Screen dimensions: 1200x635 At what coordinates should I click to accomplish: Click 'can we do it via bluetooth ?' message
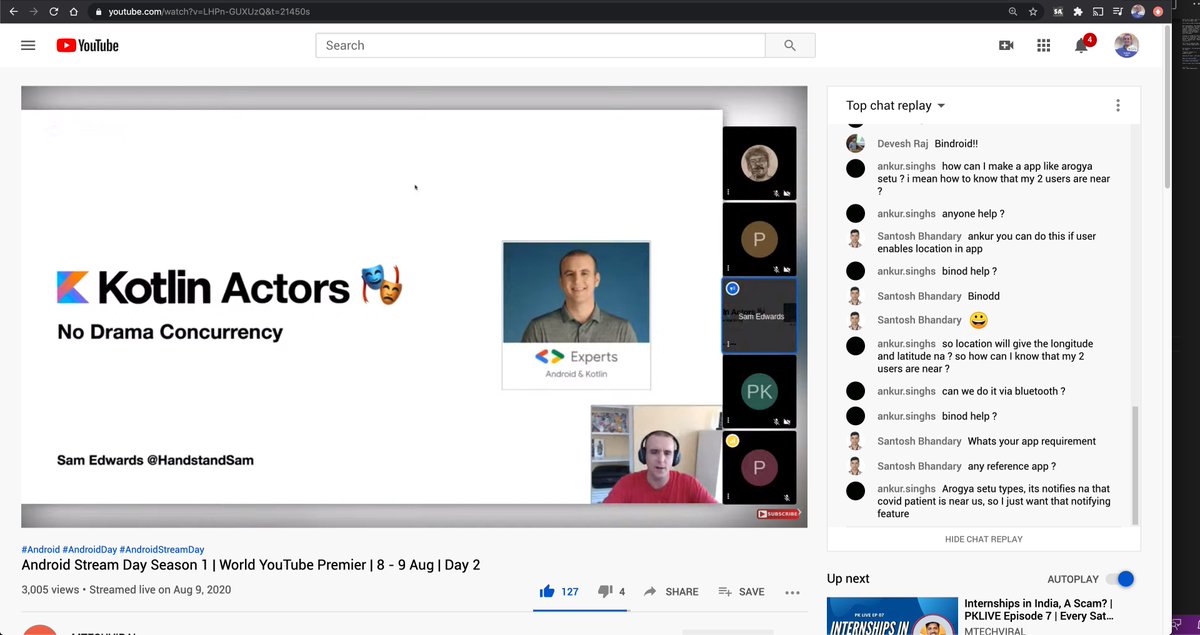coord(1003,391)
